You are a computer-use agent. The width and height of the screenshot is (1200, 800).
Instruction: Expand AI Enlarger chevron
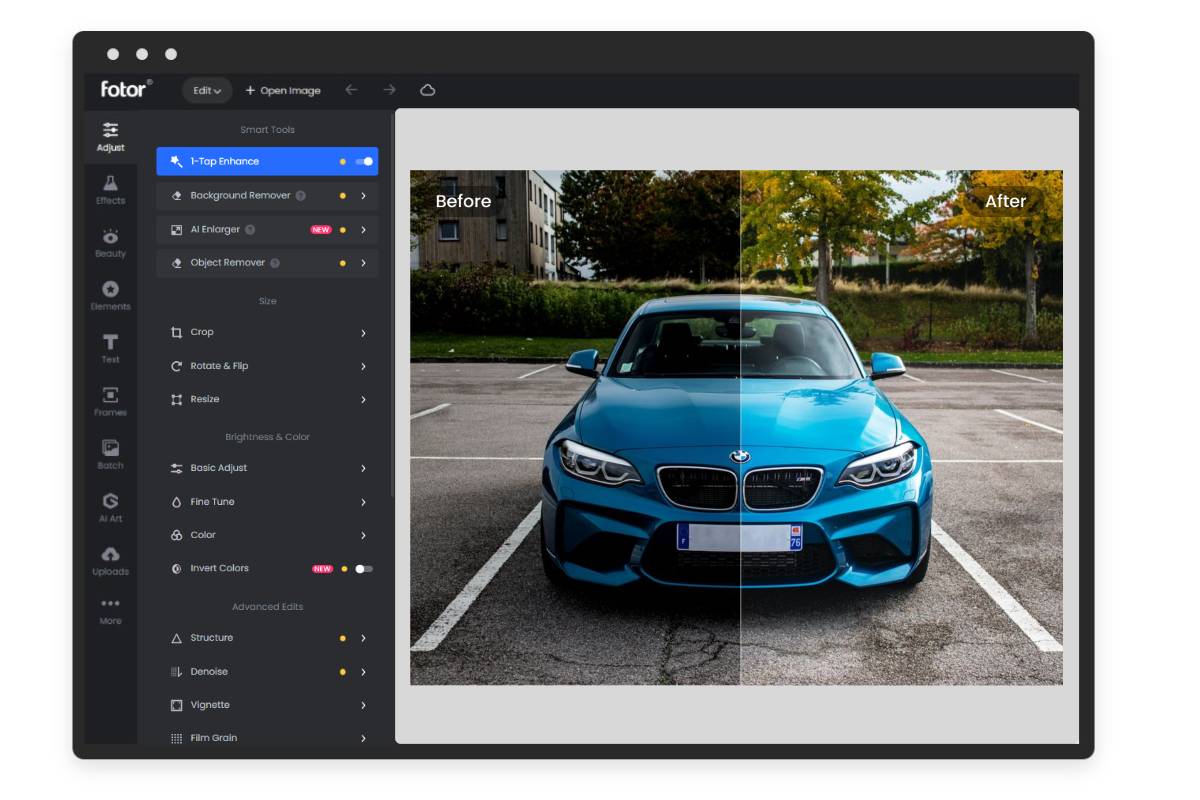point(363,229)
